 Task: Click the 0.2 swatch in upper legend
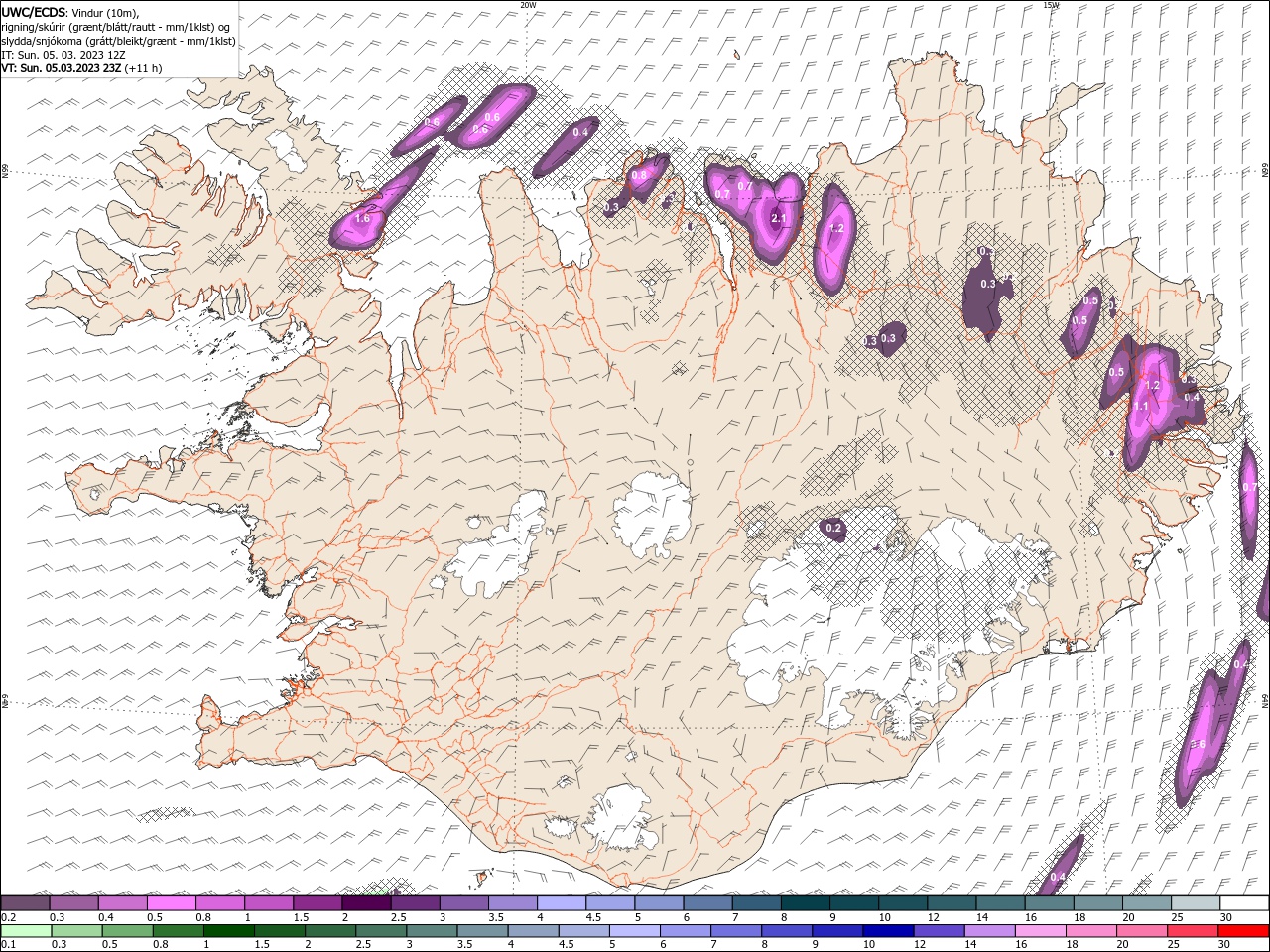25,903
